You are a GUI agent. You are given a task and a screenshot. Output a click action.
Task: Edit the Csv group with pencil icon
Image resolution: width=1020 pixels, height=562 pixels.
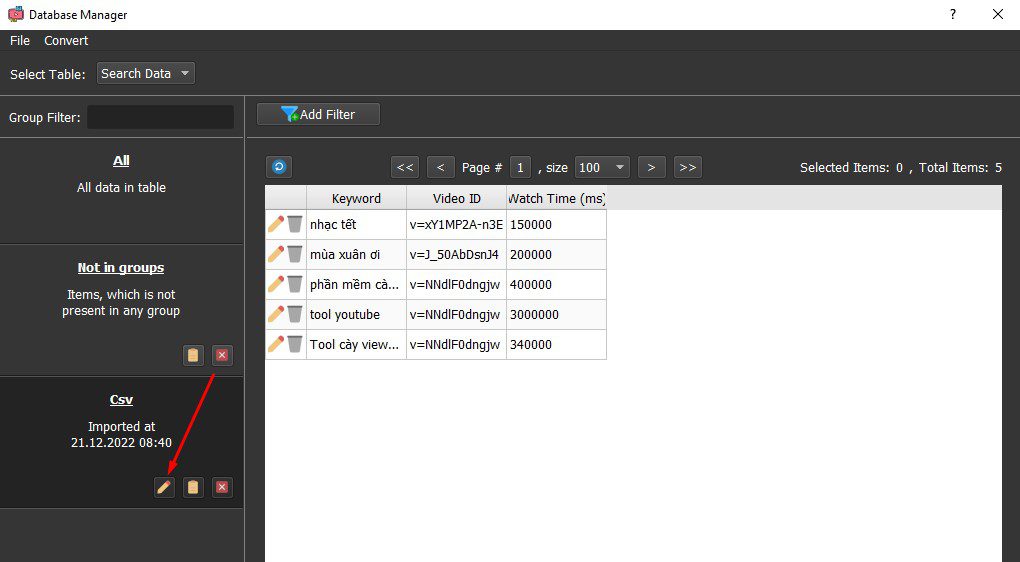pyautogui.click(x=164, y=487)
